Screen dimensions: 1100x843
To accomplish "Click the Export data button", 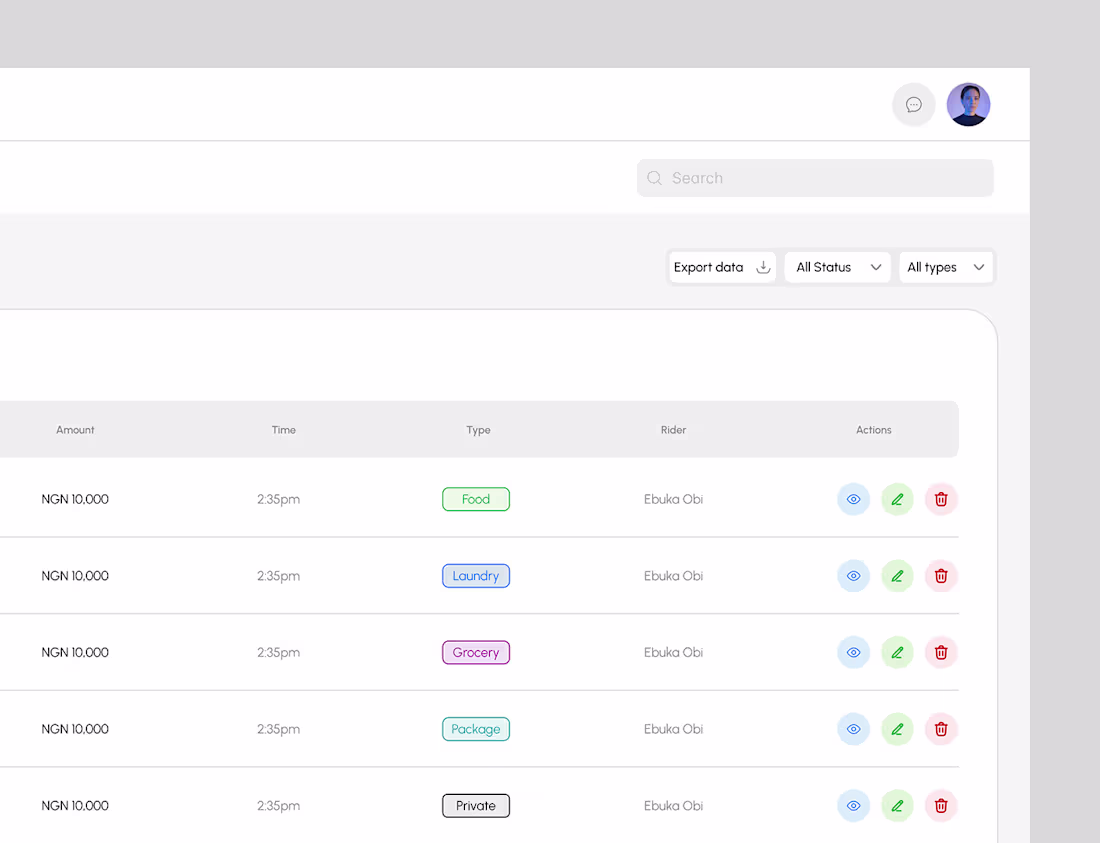I will point(708,267).
